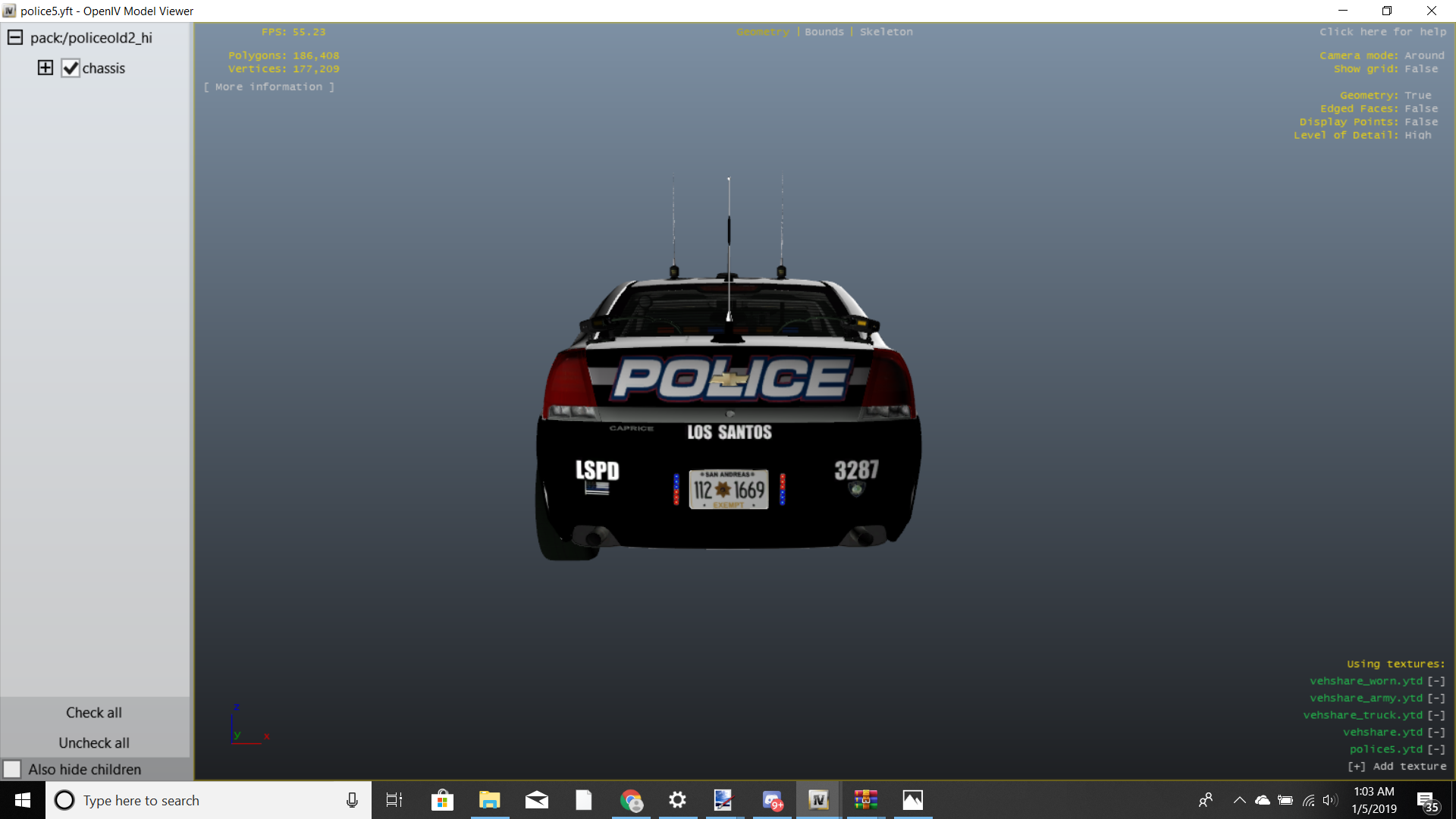Remove vehshare_worn.ytd texture with [-]
This screenshot has height=819, width=1456.
pos(1436,681)
